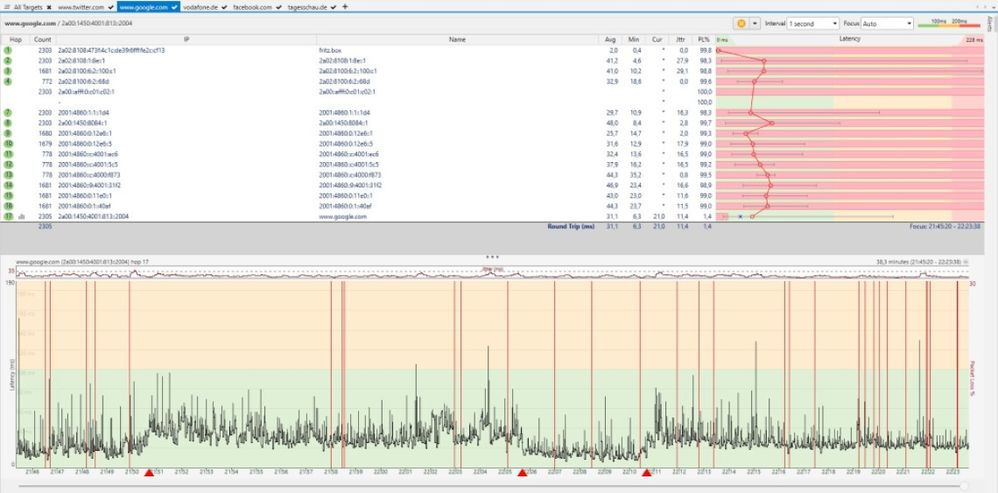Add a new target tab with plus
The image size is (998, 493).
(x=345, y=7)
